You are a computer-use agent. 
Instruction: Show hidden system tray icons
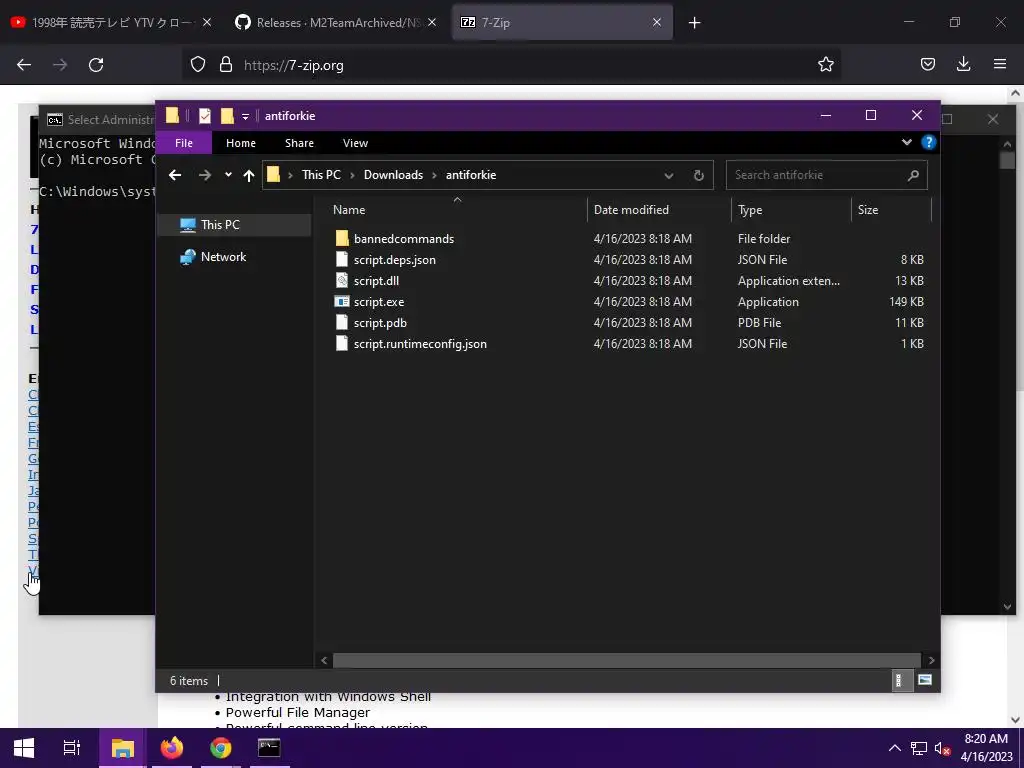coord(895,748)
